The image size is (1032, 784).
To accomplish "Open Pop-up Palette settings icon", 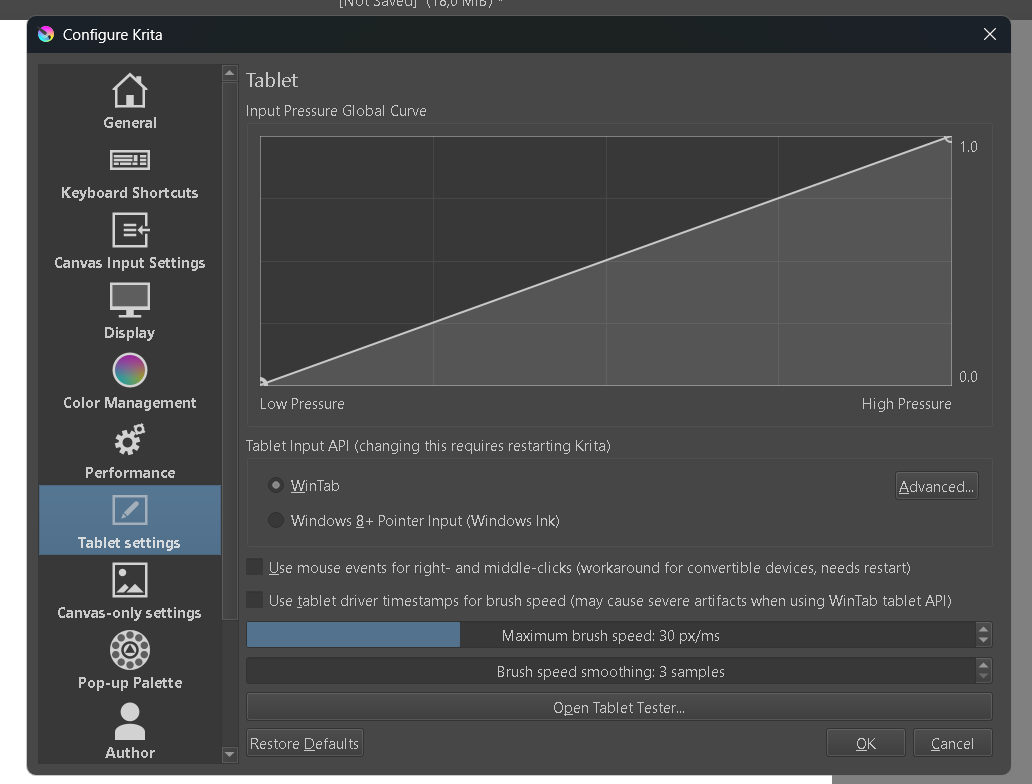I will coord(130,650).
